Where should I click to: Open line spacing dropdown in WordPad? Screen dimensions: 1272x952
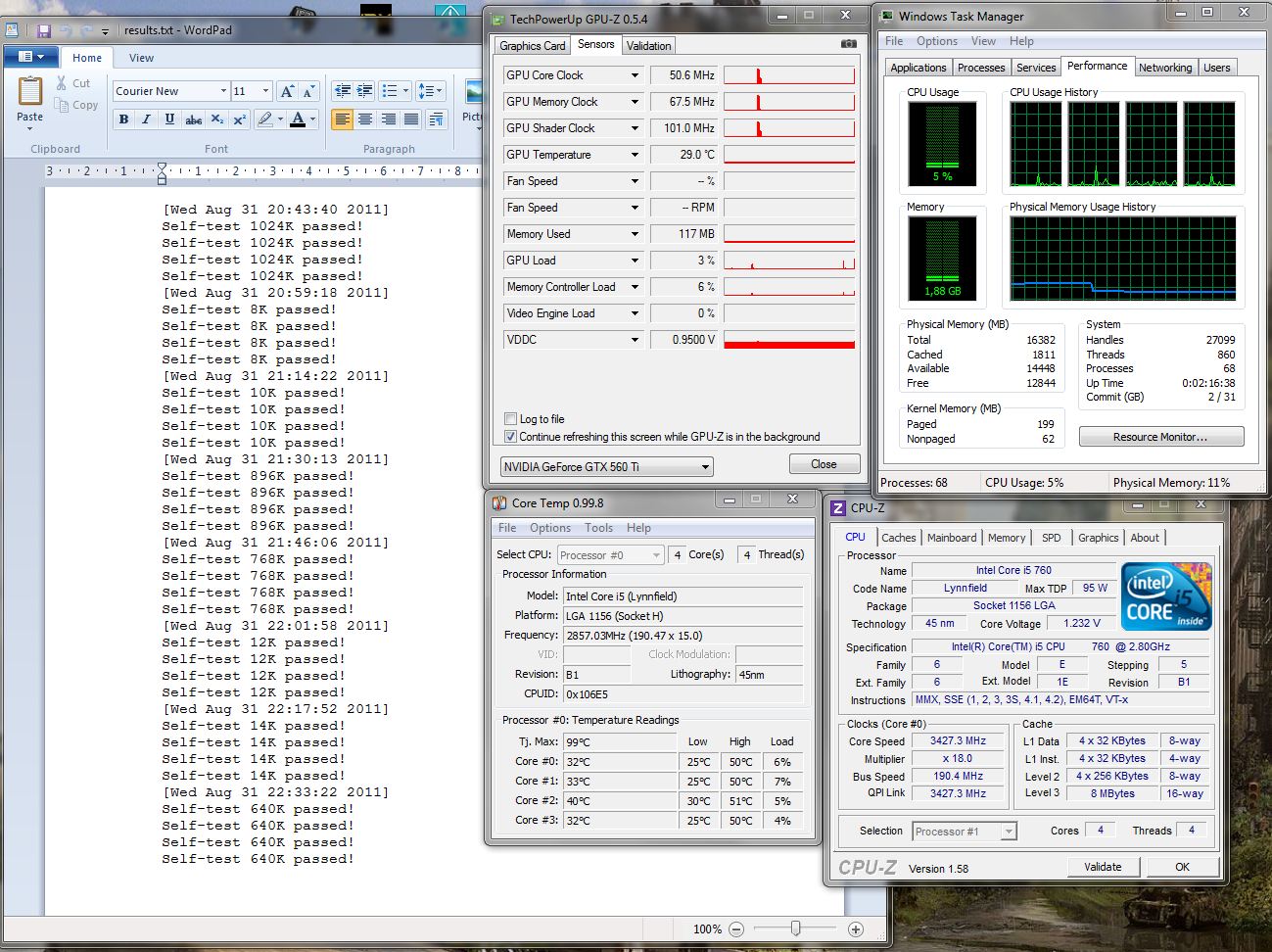(x=430, y=91)
